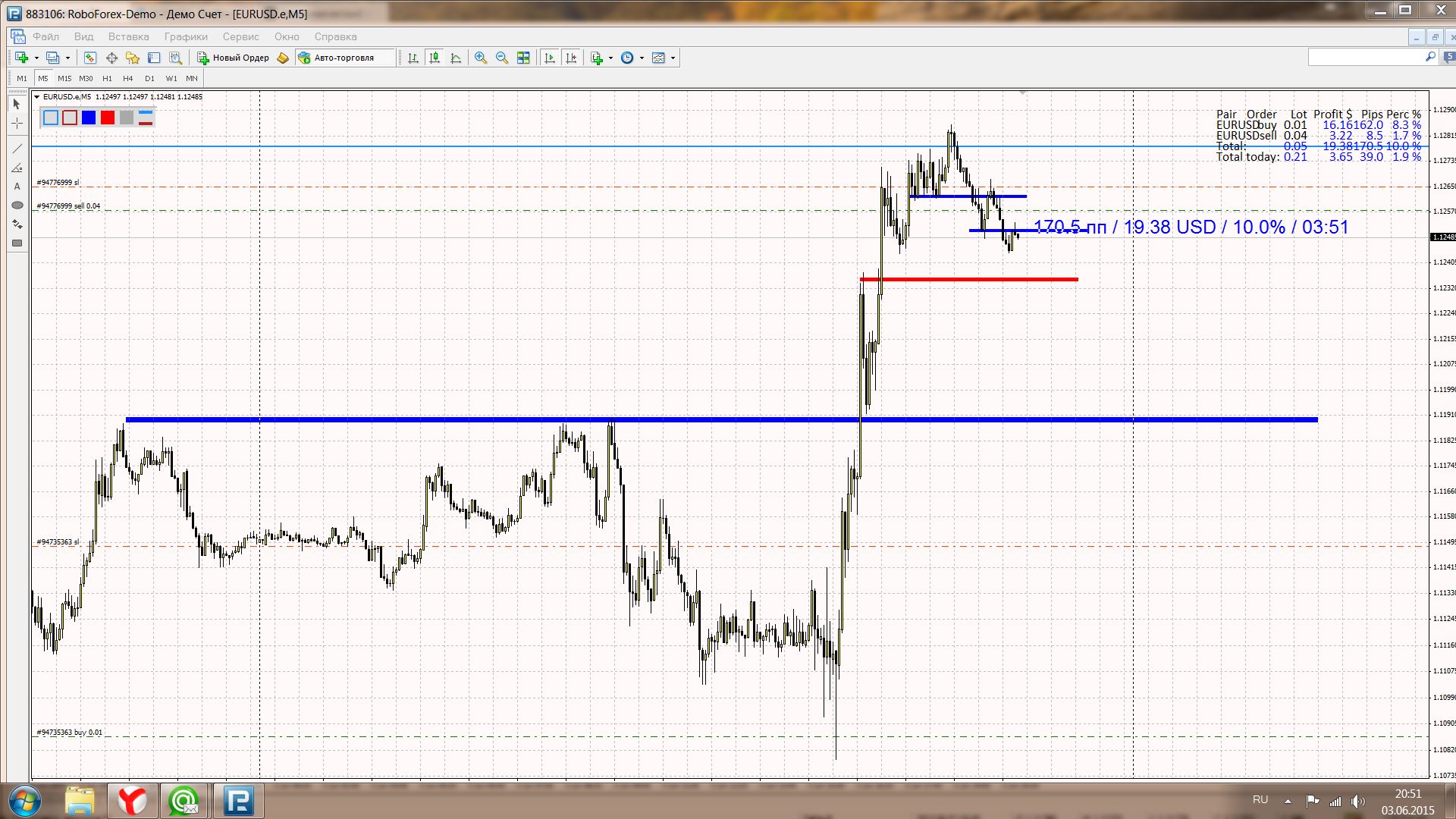Toggle chart auto-scroll button
This screenshot has height=819, width=1456.
[550, 58]
